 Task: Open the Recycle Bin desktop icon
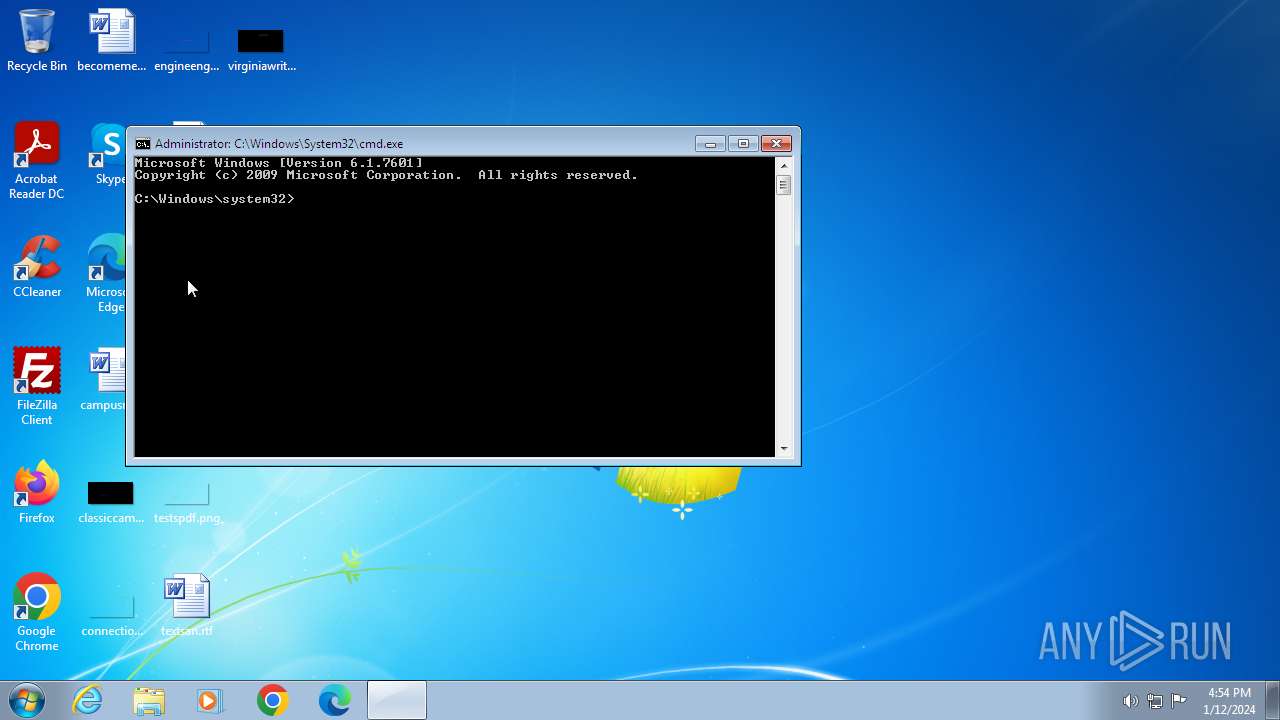pos(37,40)
